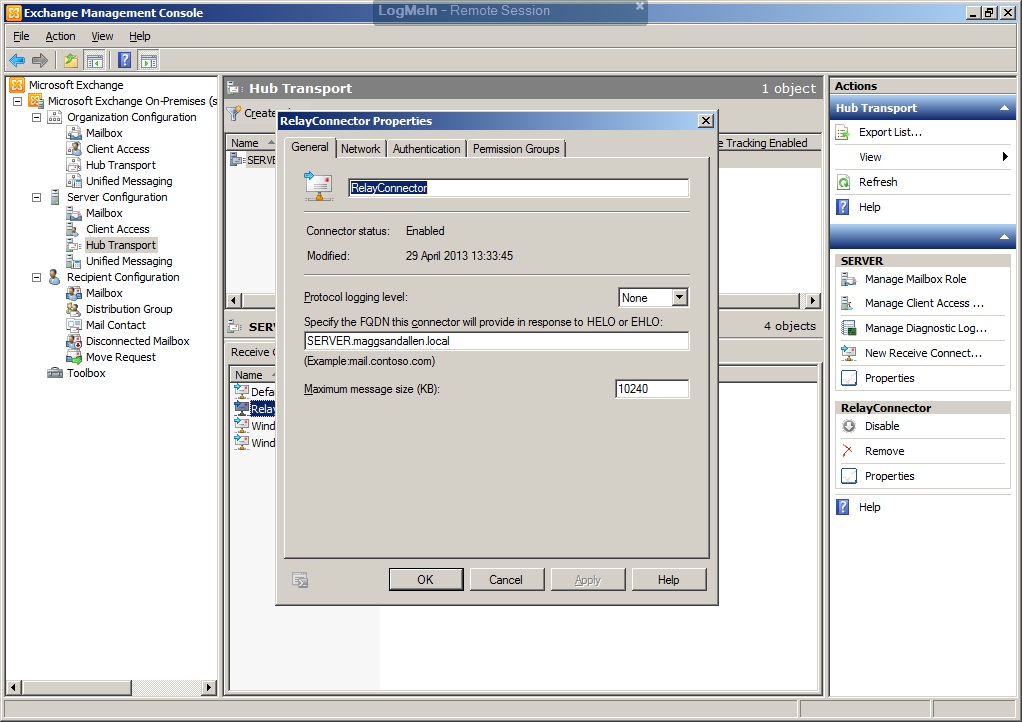
Task: Click the Microsoft Exchange root icon
Action: 18,85
